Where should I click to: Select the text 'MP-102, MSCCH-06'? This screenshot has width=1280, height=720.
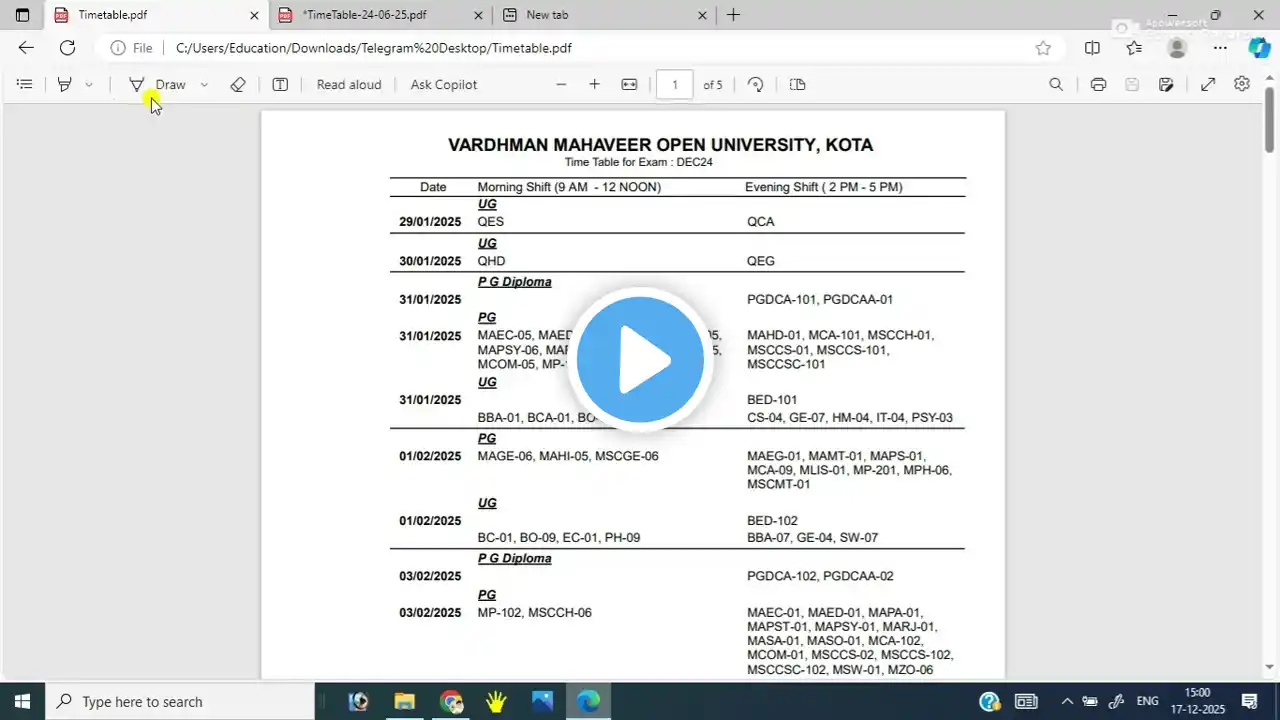point(535,613)
